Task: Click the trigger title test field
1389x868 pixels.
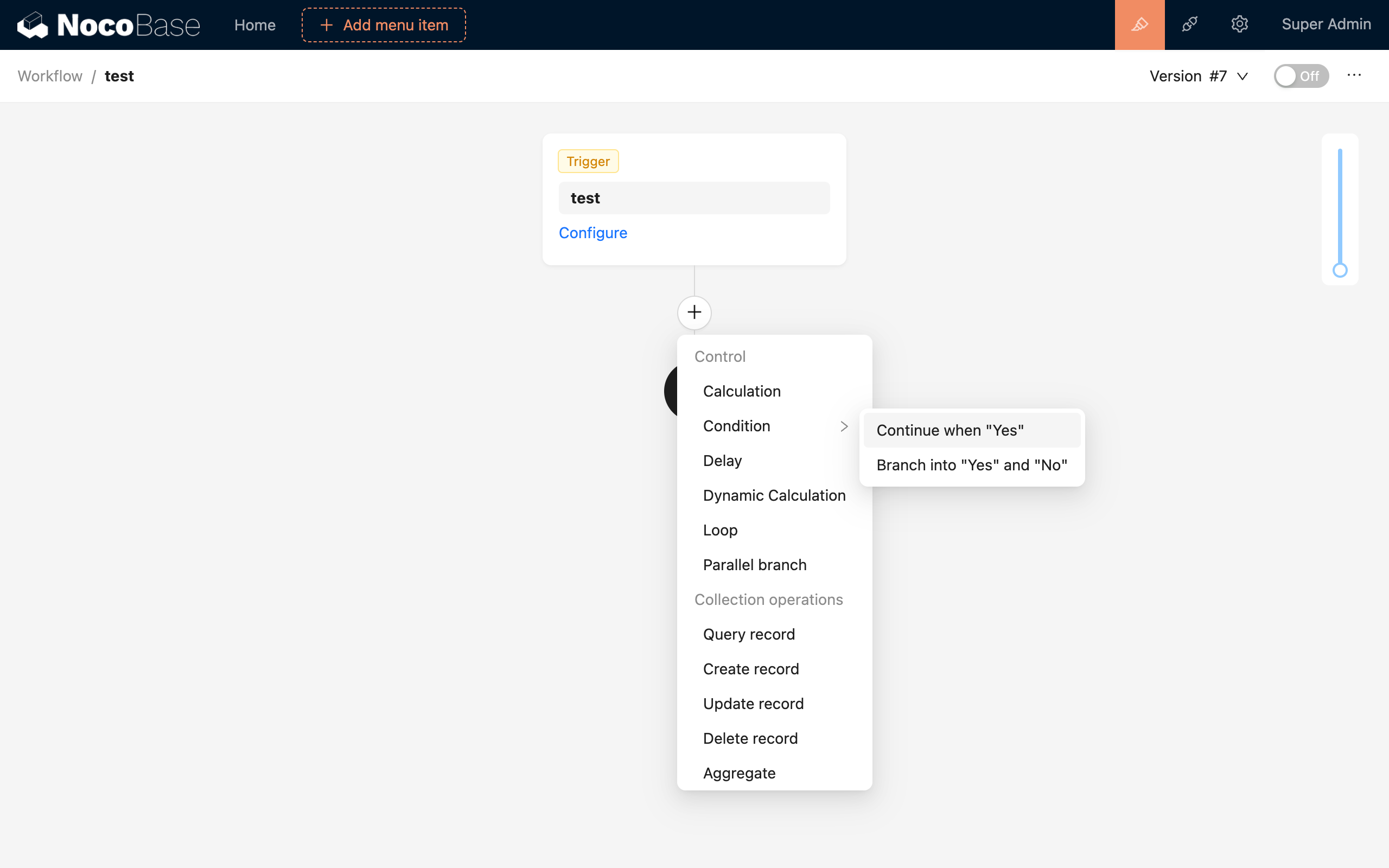Action: tap(694, 198)
